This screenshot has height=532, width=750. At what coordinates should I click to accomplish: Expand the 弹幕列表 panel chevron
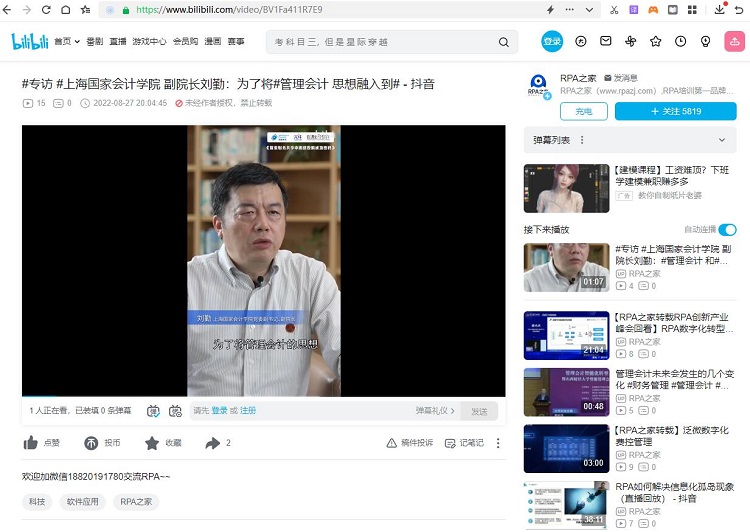point(722,140)
